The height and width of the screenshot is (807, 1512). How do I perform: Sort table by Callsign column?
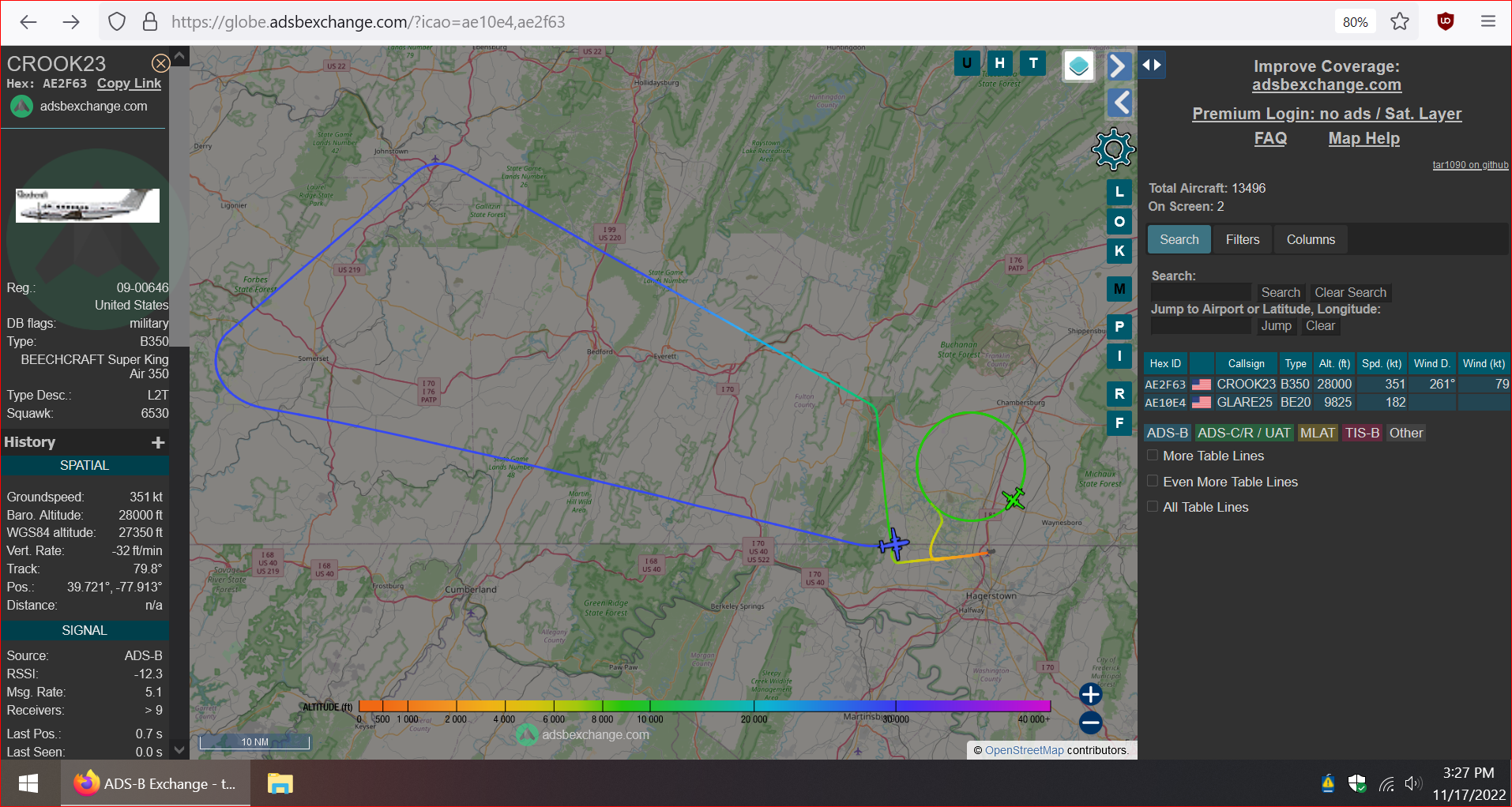tap(1246, 363)
